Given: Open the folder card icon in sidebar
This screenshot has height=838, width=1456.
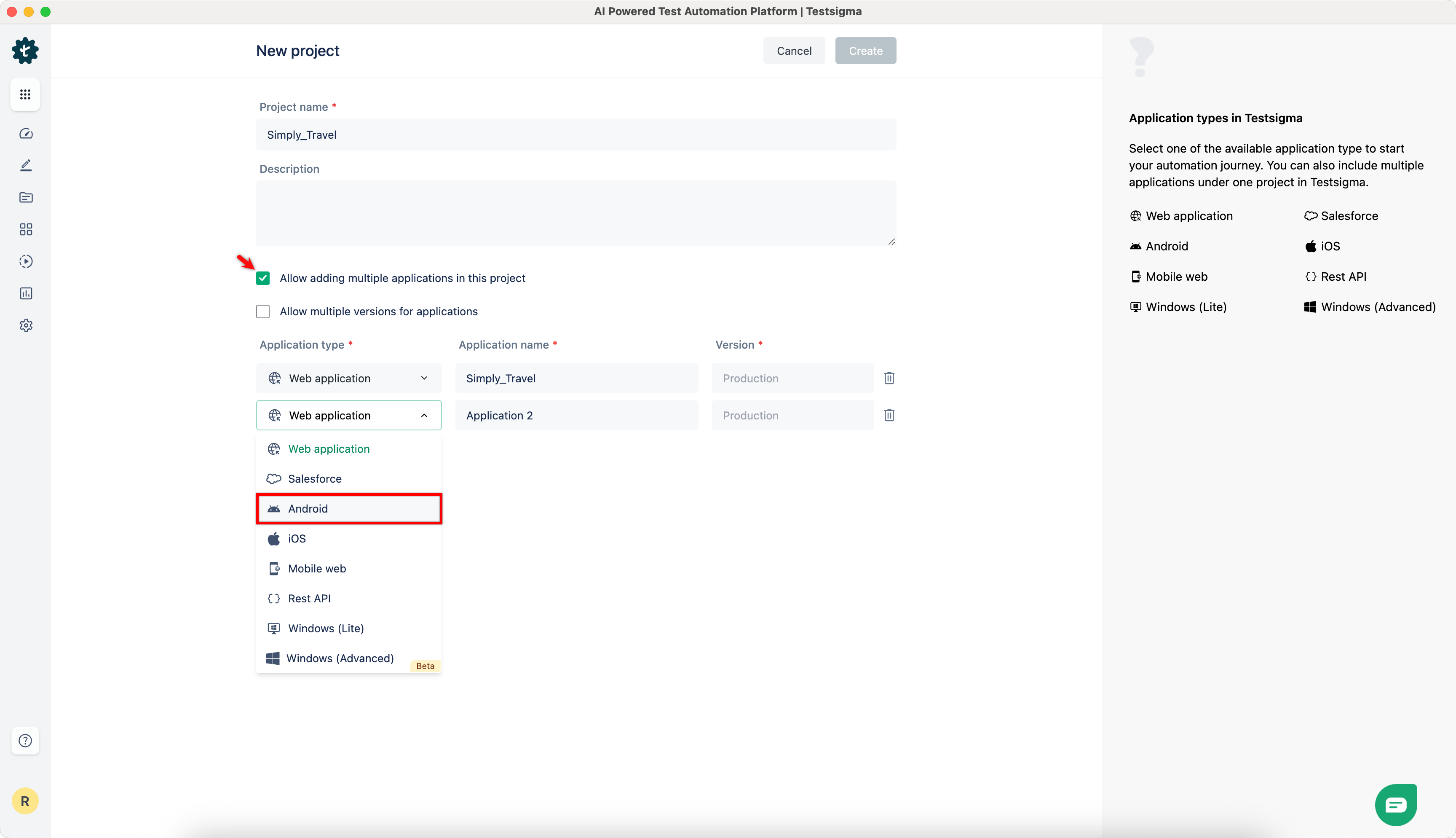Looking at the screenshot, I should click(26, 197).
